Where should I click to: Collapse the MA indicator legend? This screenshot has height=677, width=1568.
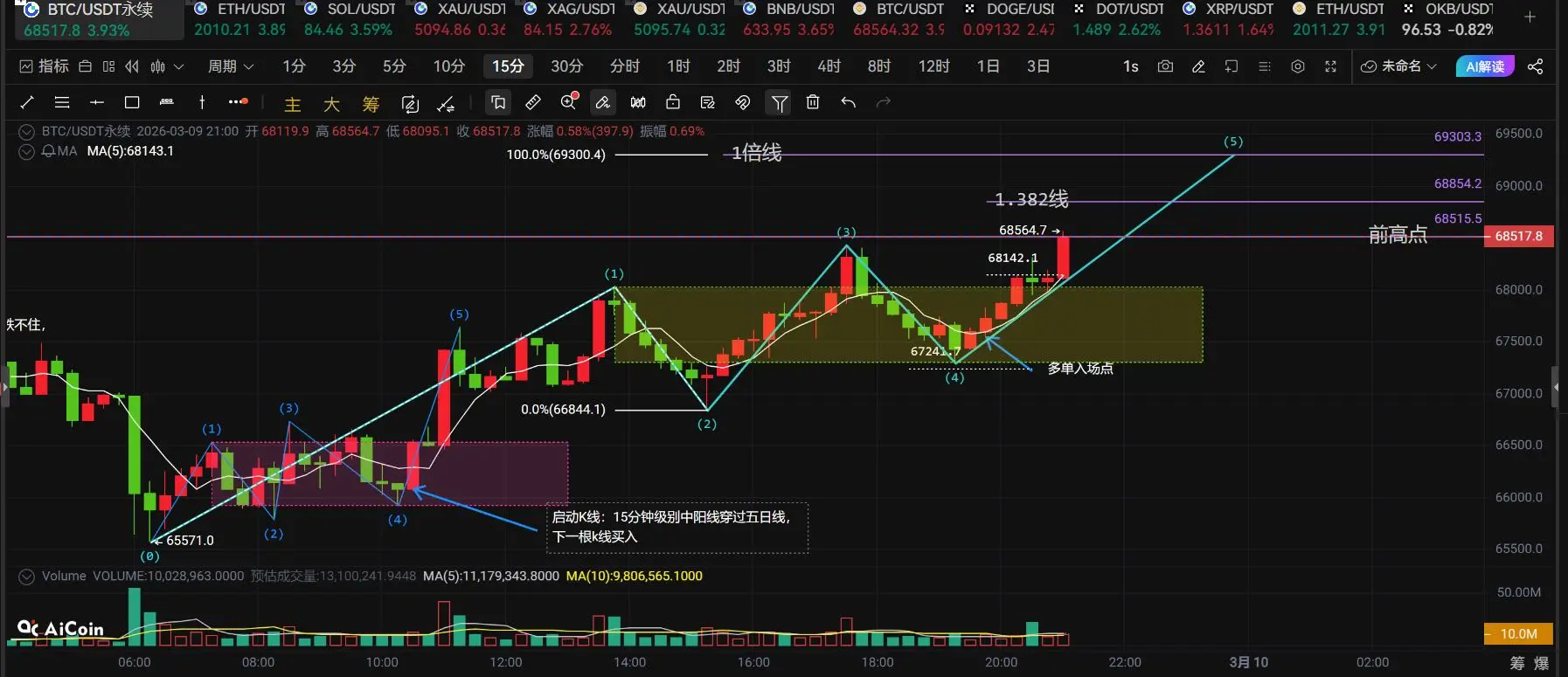tap(27, 151)
